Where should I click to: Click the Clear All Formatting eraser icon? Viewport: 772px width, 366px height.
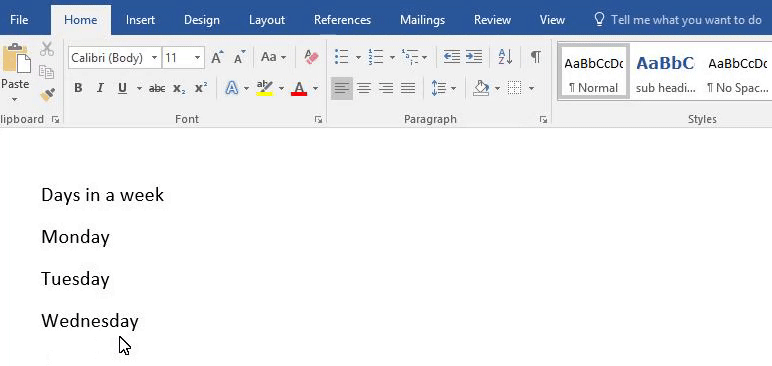click(311, 58)
